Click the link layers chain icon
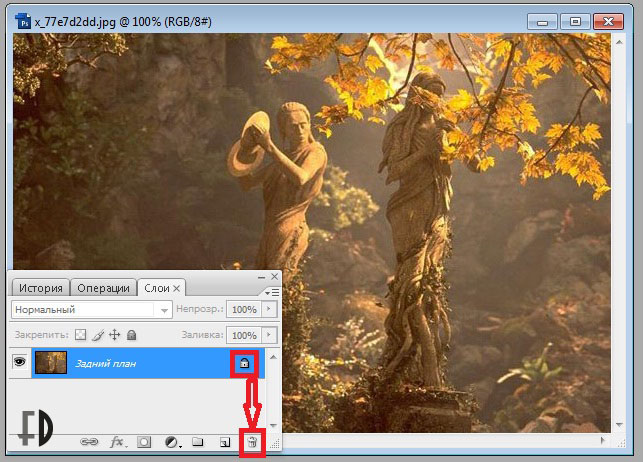The width and height of the screenshot is (644, 462). (x=90, y=442)
